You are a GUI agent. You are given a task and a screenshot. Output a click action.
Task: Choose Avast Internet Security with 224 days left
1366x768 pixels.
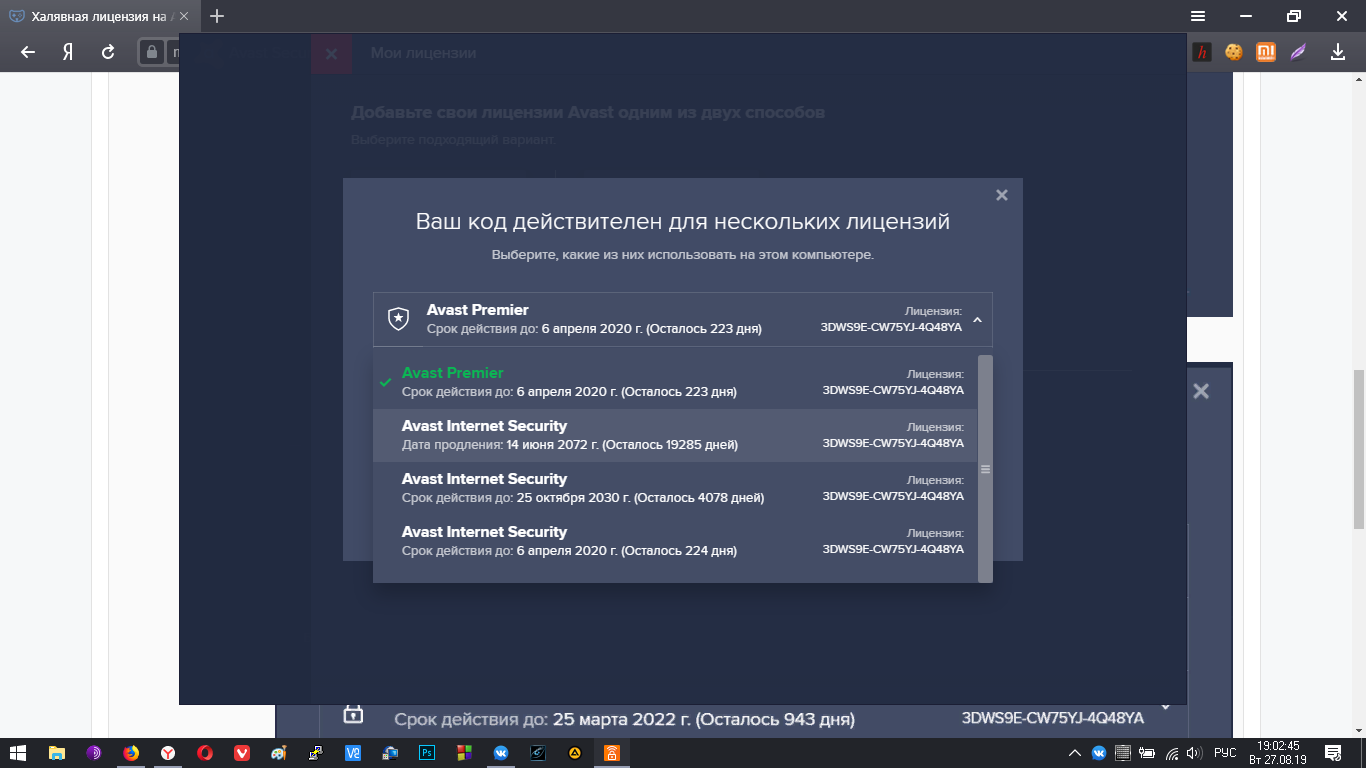(675, 541)
